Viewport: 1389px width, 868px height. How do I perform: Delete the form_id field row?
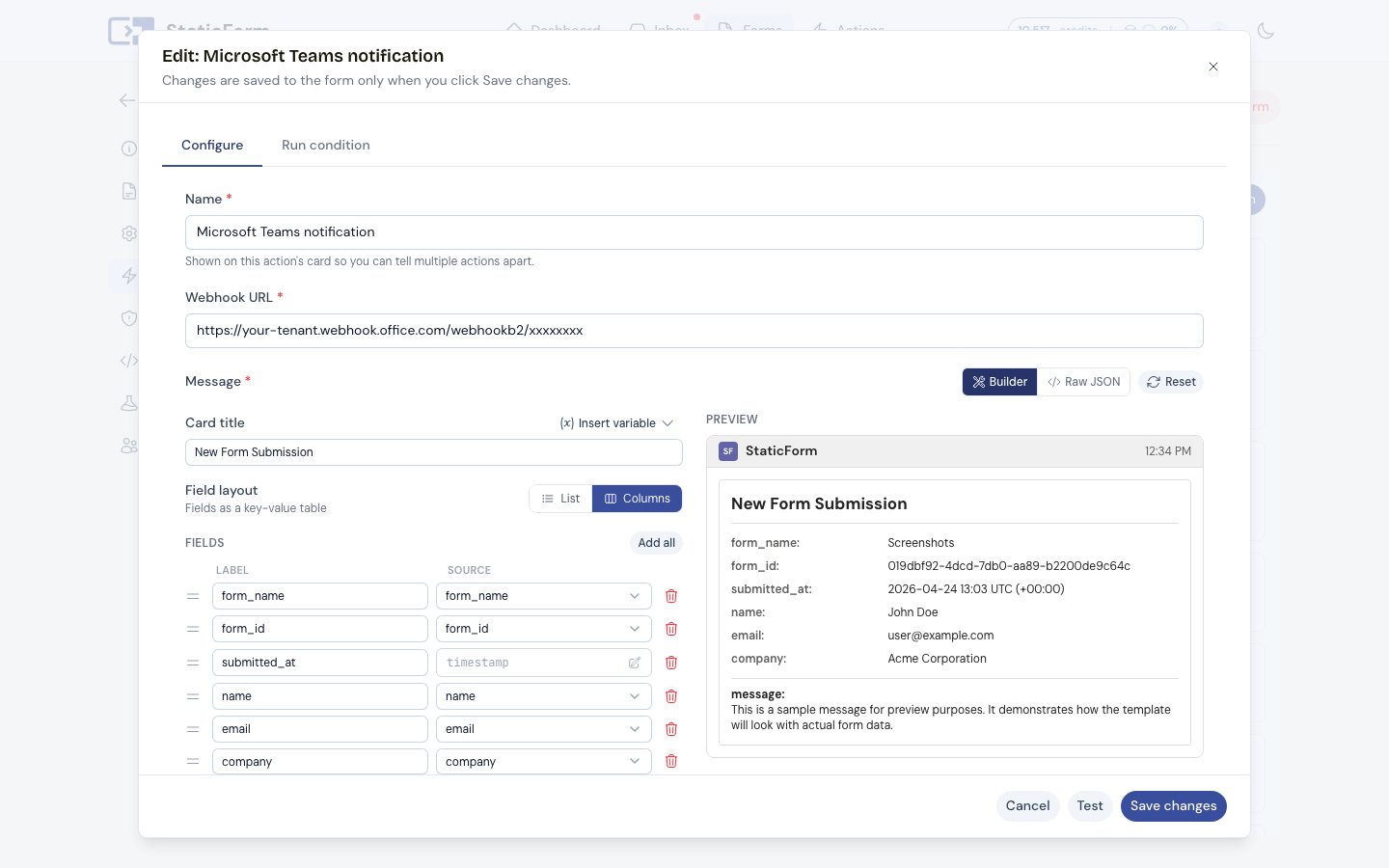coord(671,629)
